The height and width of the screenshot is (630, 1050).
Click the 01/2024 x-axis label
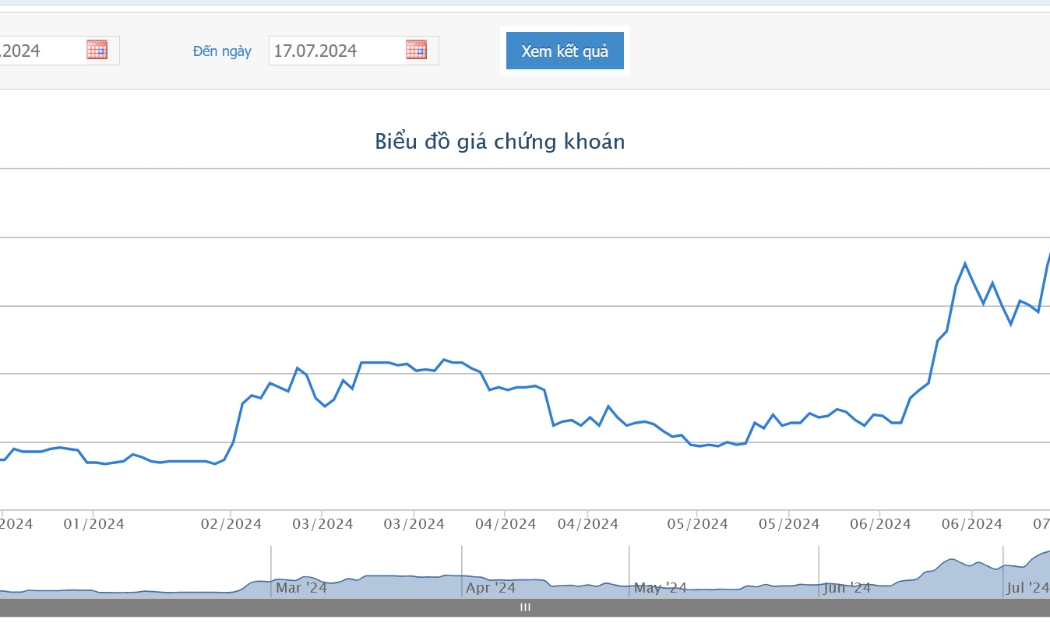tap(94, 524)
